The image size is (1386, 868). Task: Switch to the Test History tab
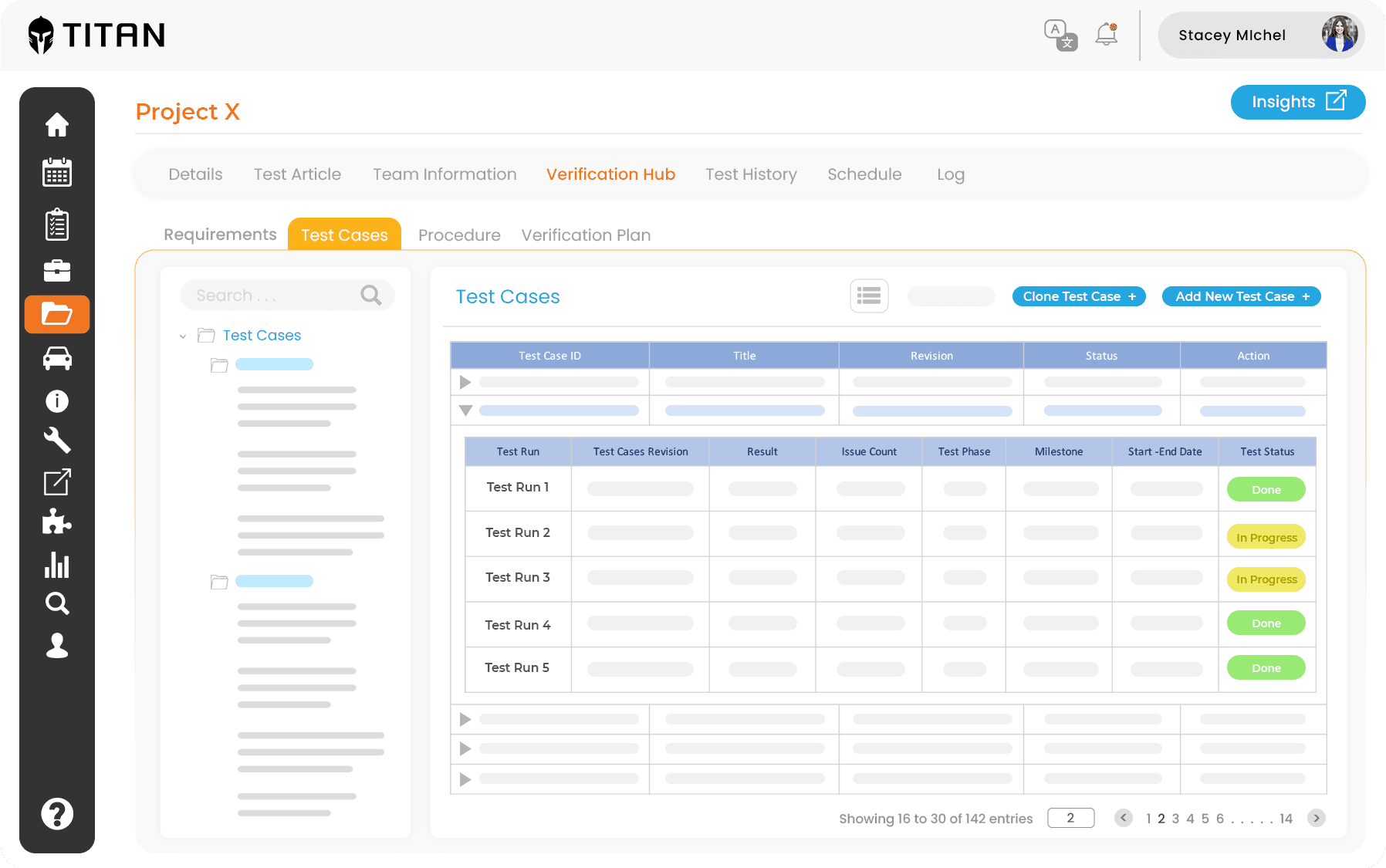751,174
